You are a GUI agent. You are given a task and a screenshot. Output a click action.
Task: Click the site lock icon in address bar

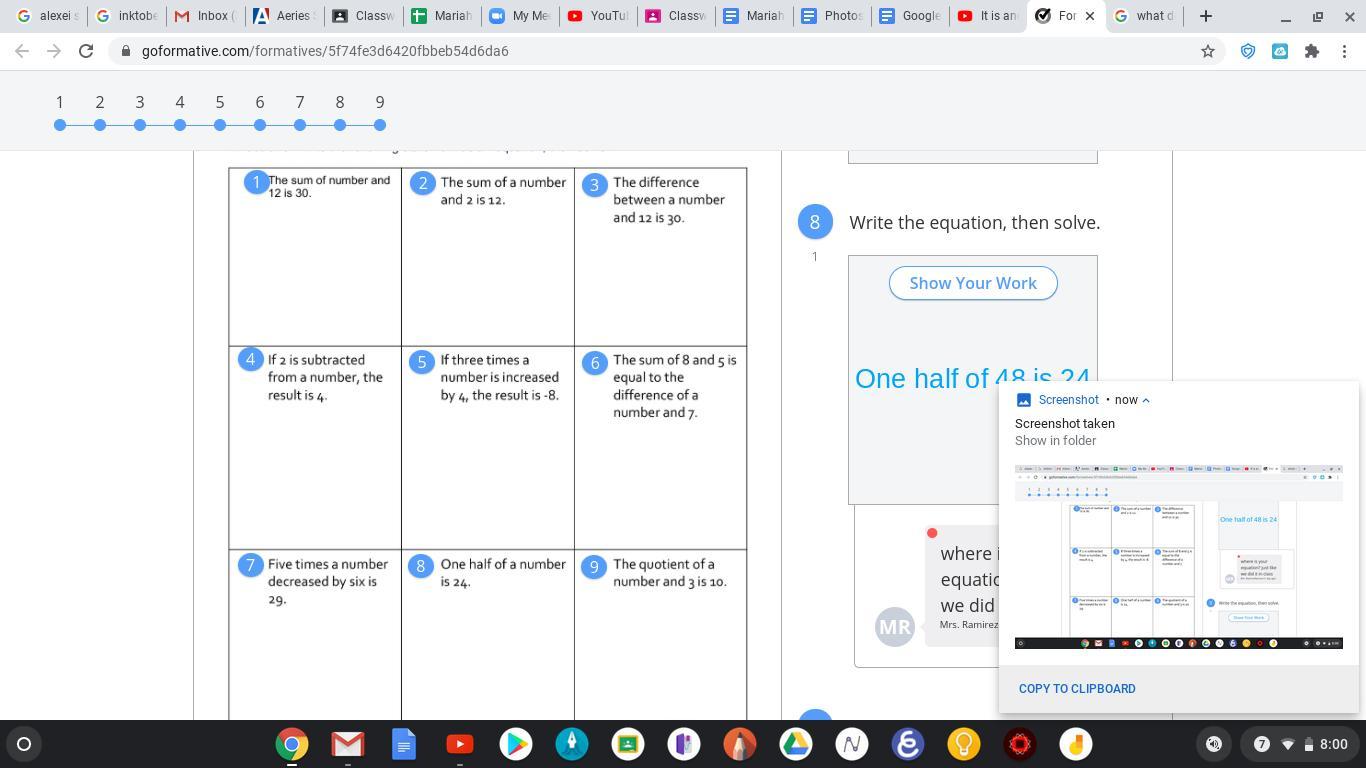tap(125, 51)
